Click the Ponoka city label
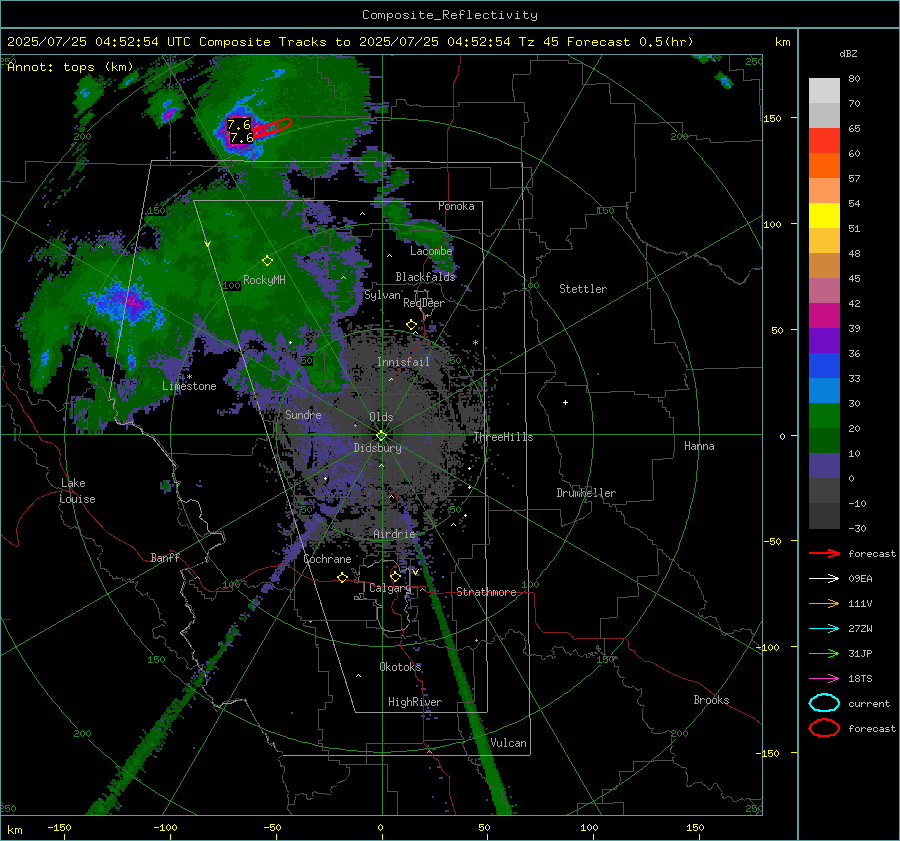900x841 pixels. pos(456,206)
